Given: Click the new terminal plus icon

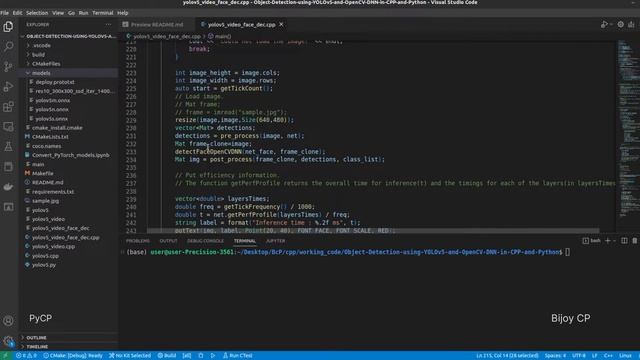Looking at the screenshot, I should click(607, 241).
